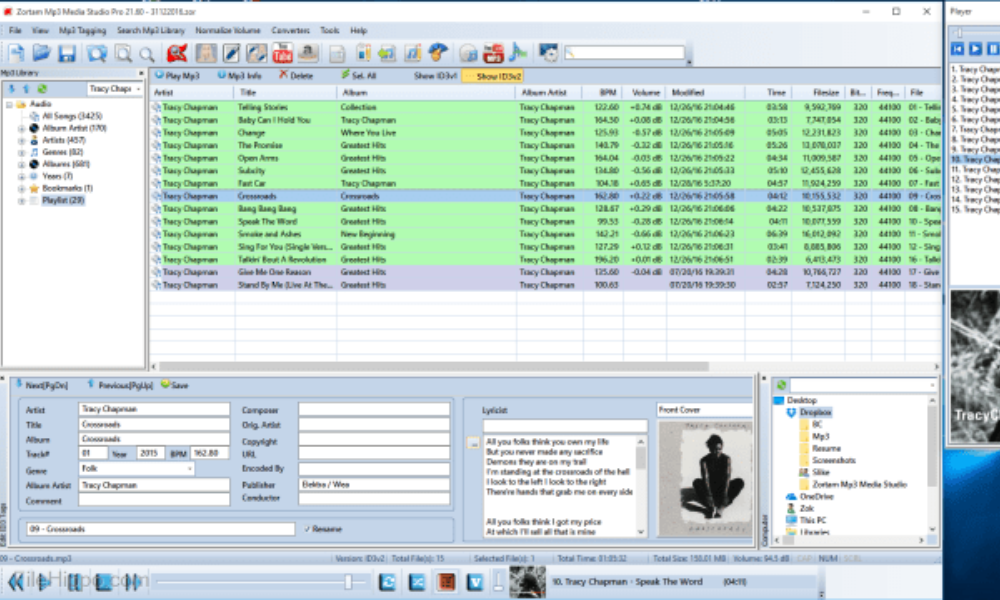Click play in the Player window
This screenshot has width=1000, height=600.
tap(975, 49)
